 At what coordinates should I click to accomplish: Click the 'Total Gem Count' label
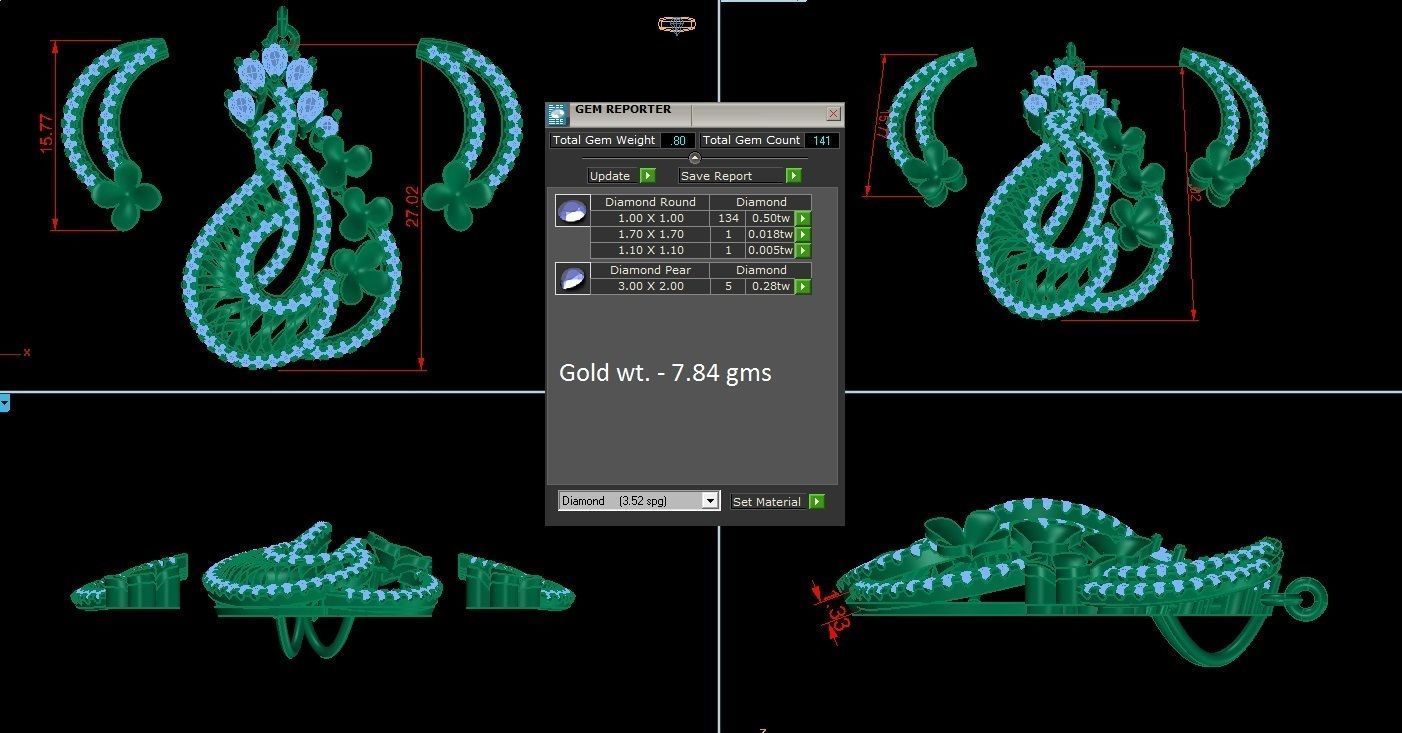tap(751, 141)
